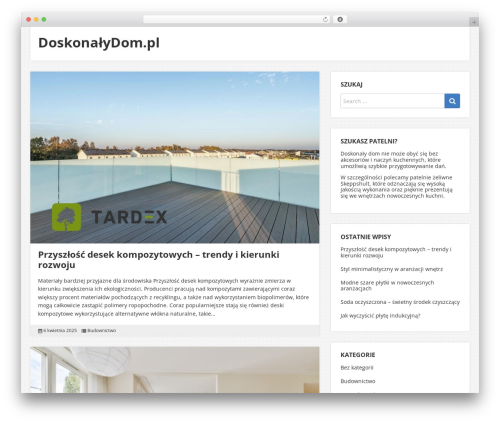Click the TARDEX wordmark on the image
The width and height of the screenshot is (500, 423).
click(129, 217)
